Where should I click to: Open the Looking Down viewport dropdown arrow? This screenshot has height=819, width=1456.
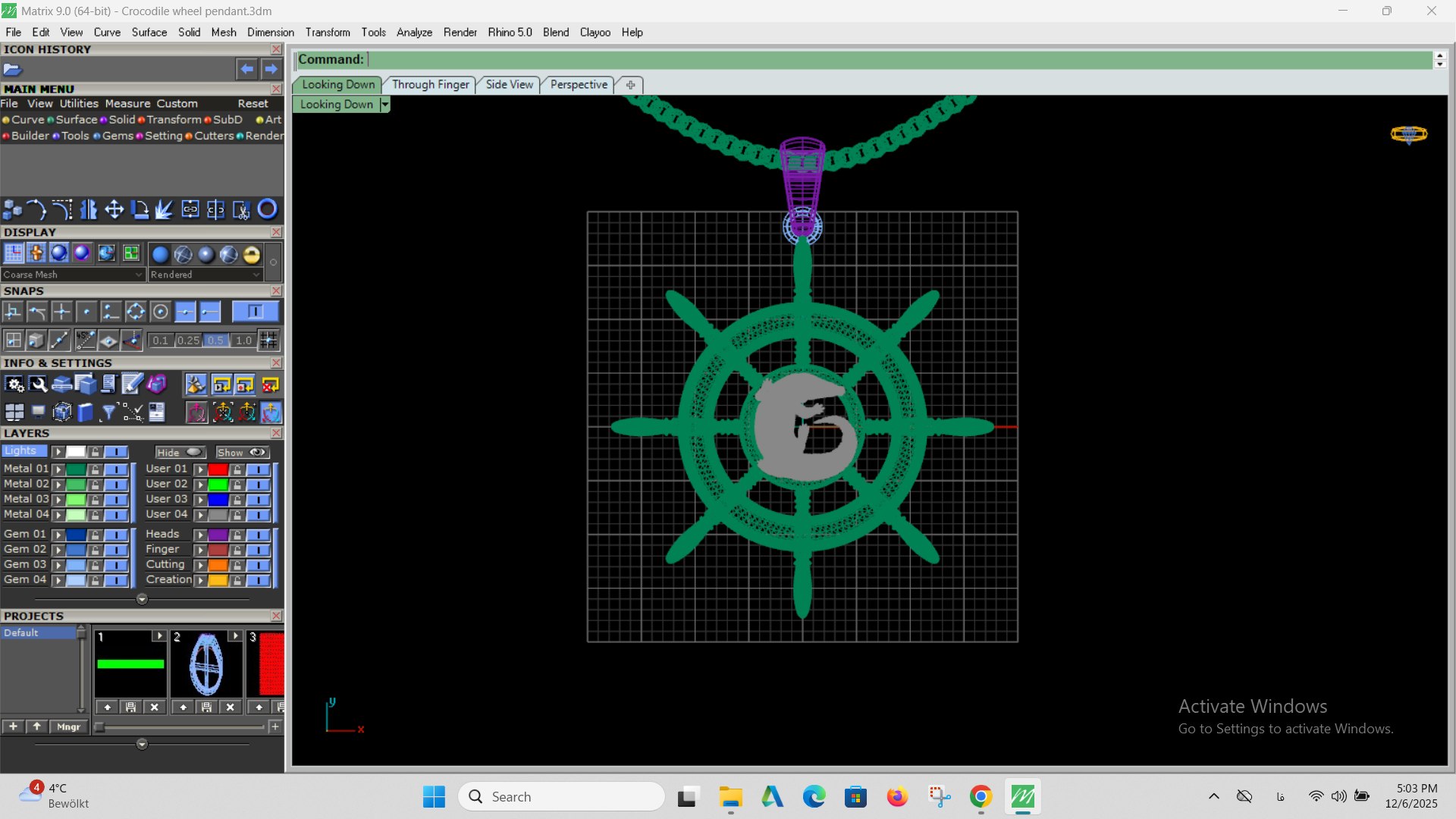click(384, 105)
